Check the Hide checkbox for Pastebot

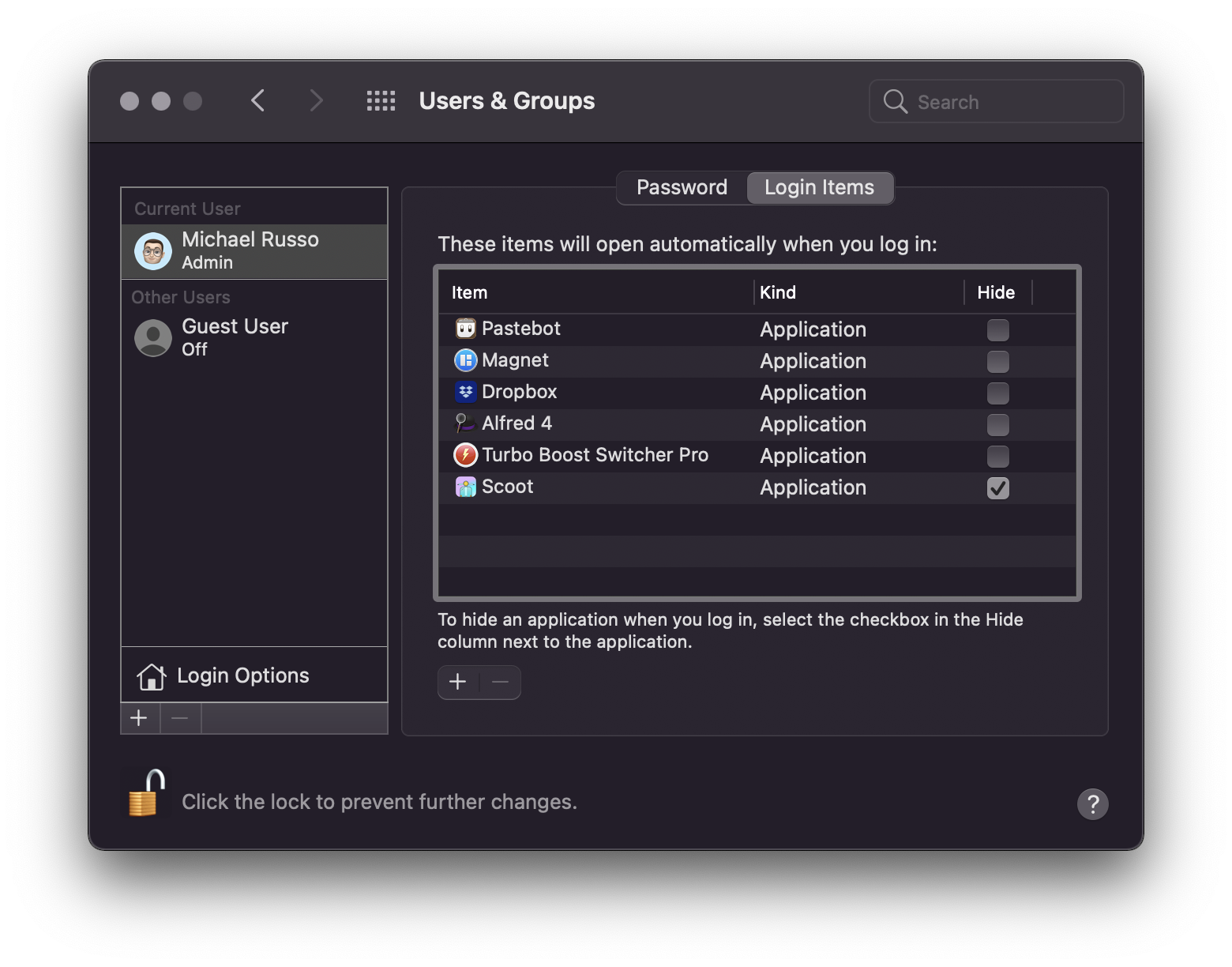998,329
